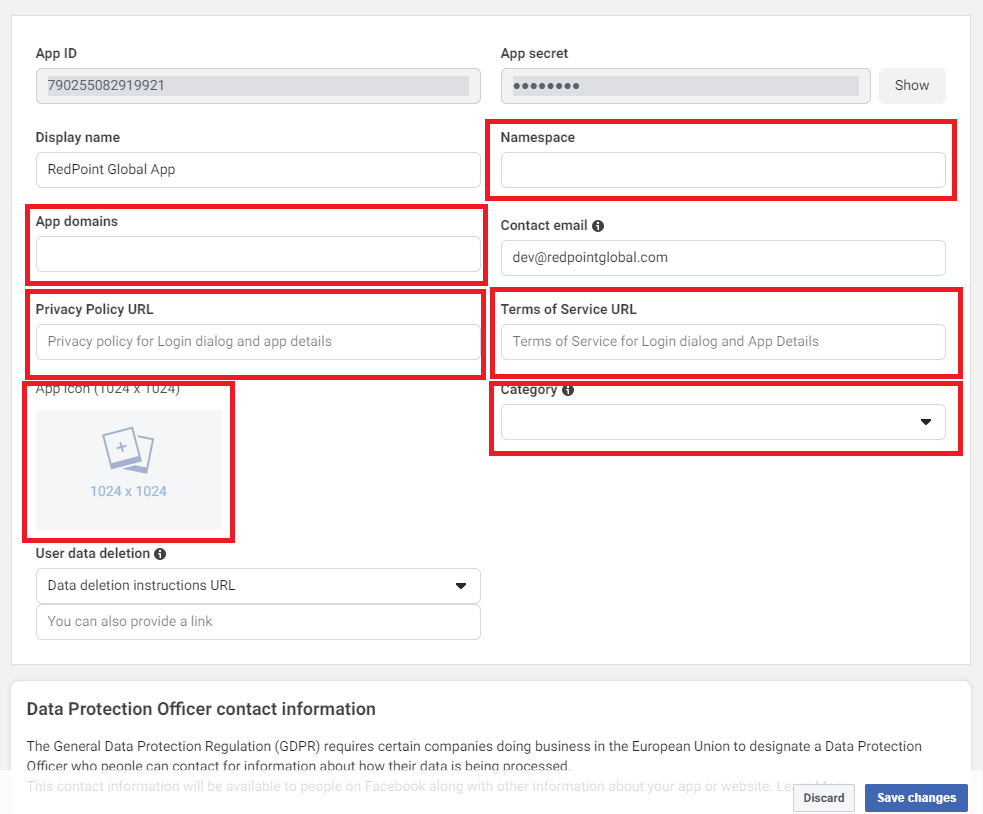Screen dimensions: 983x814
Task: Click the Contact email info icon
Action: click(598, 226)
